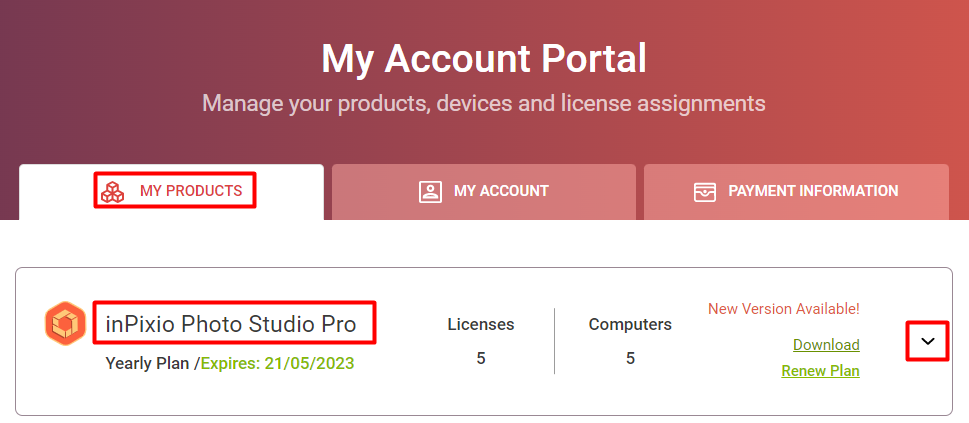Go to the PAYMENT INFORMATION tab

tap(796, 192)
